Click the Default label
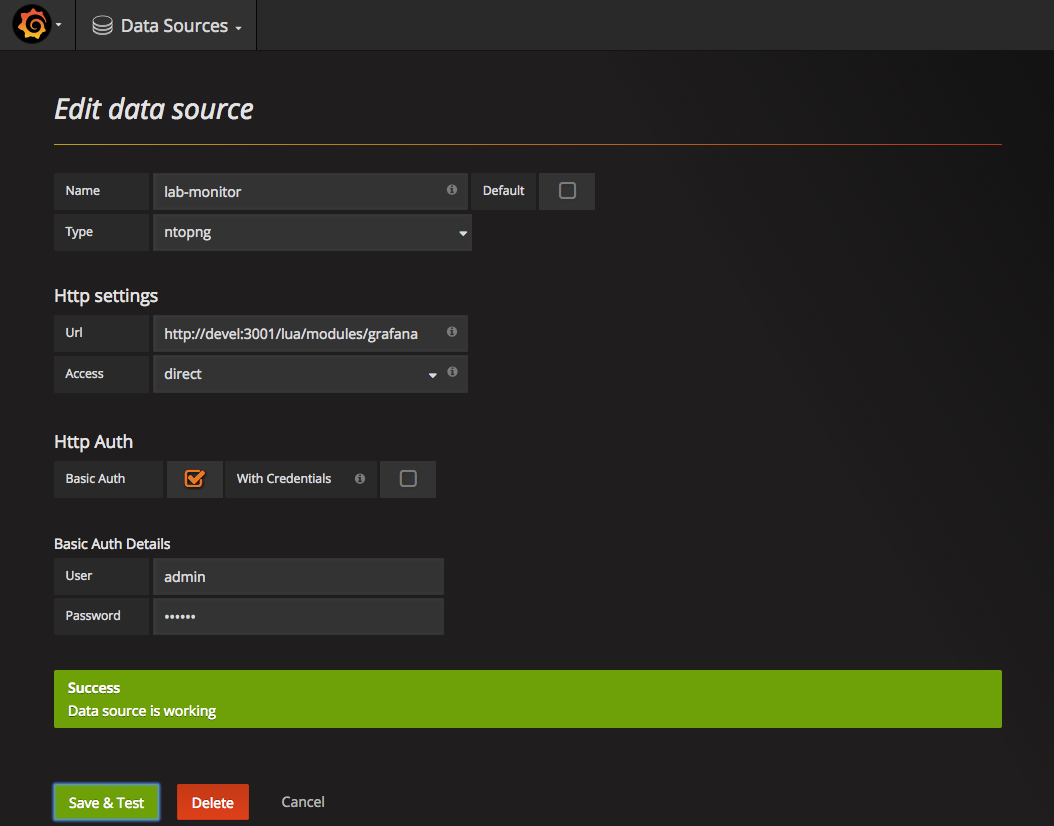The image size is (1054, 826). point(503,191)
